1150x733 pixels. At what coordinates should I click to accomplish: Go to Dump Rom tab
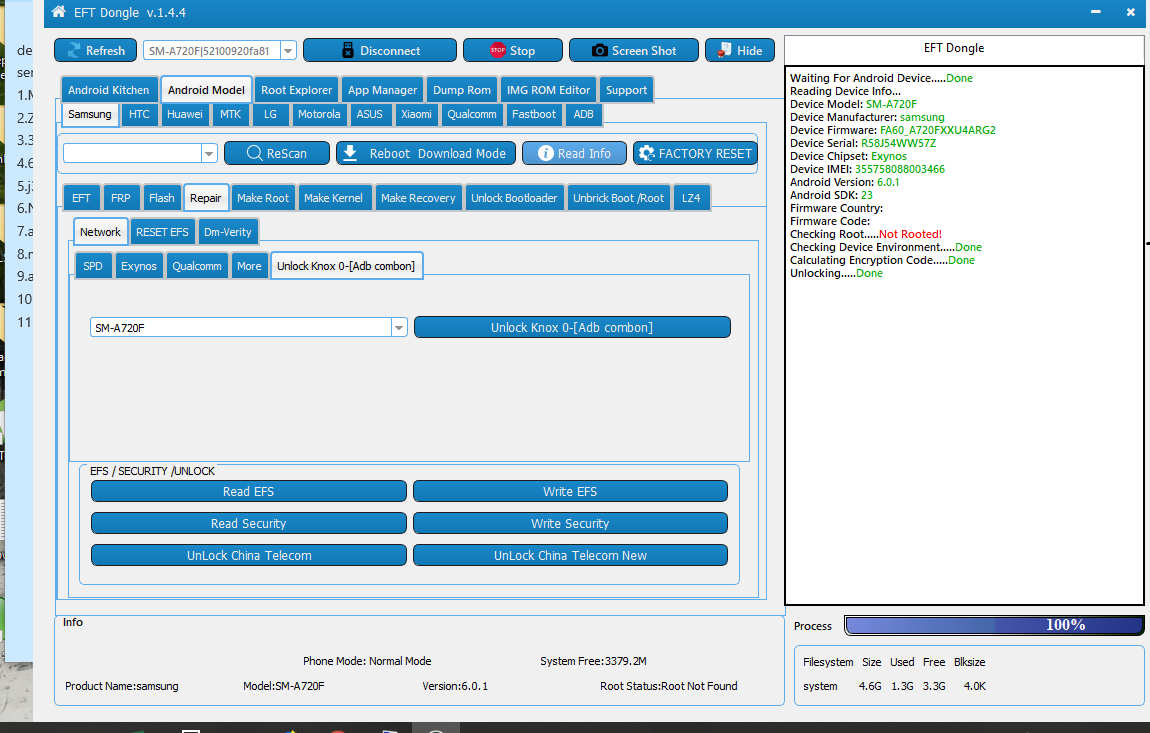(x=461, y=90)
